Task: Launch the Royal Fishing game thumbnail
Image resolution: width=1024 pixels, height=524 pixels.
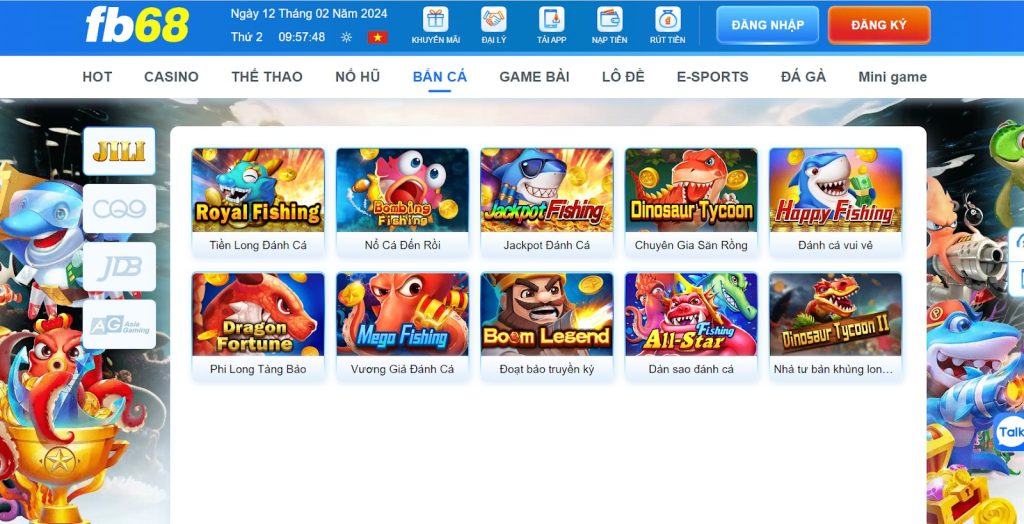Action: [x=258, y=190]
